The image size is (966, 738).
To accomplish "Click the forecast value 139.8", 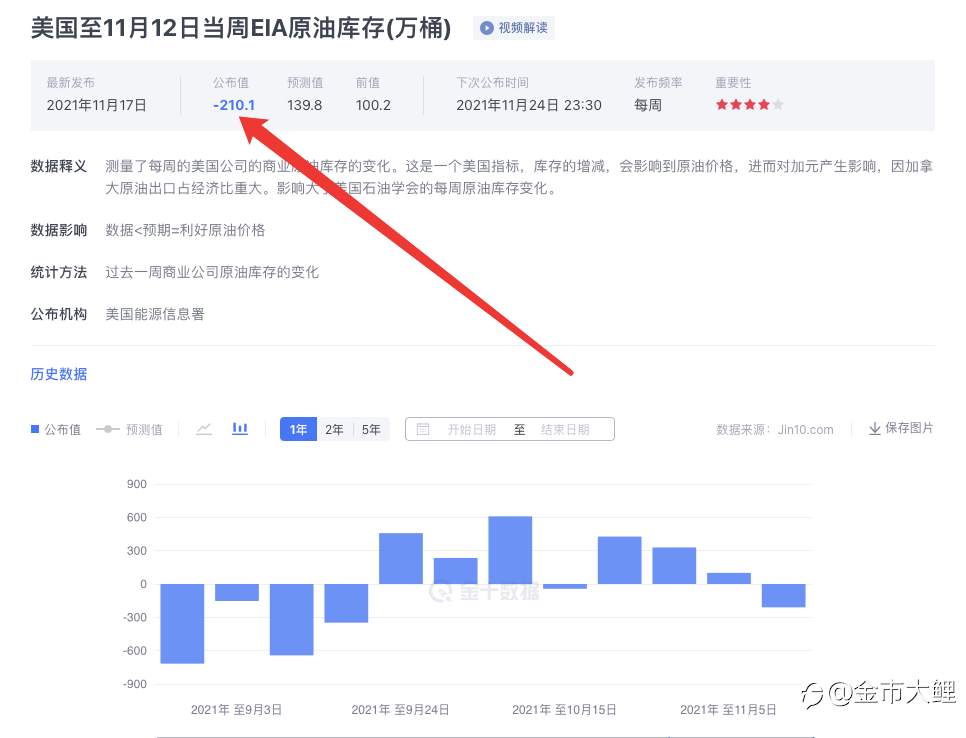I will pos(304,105).
